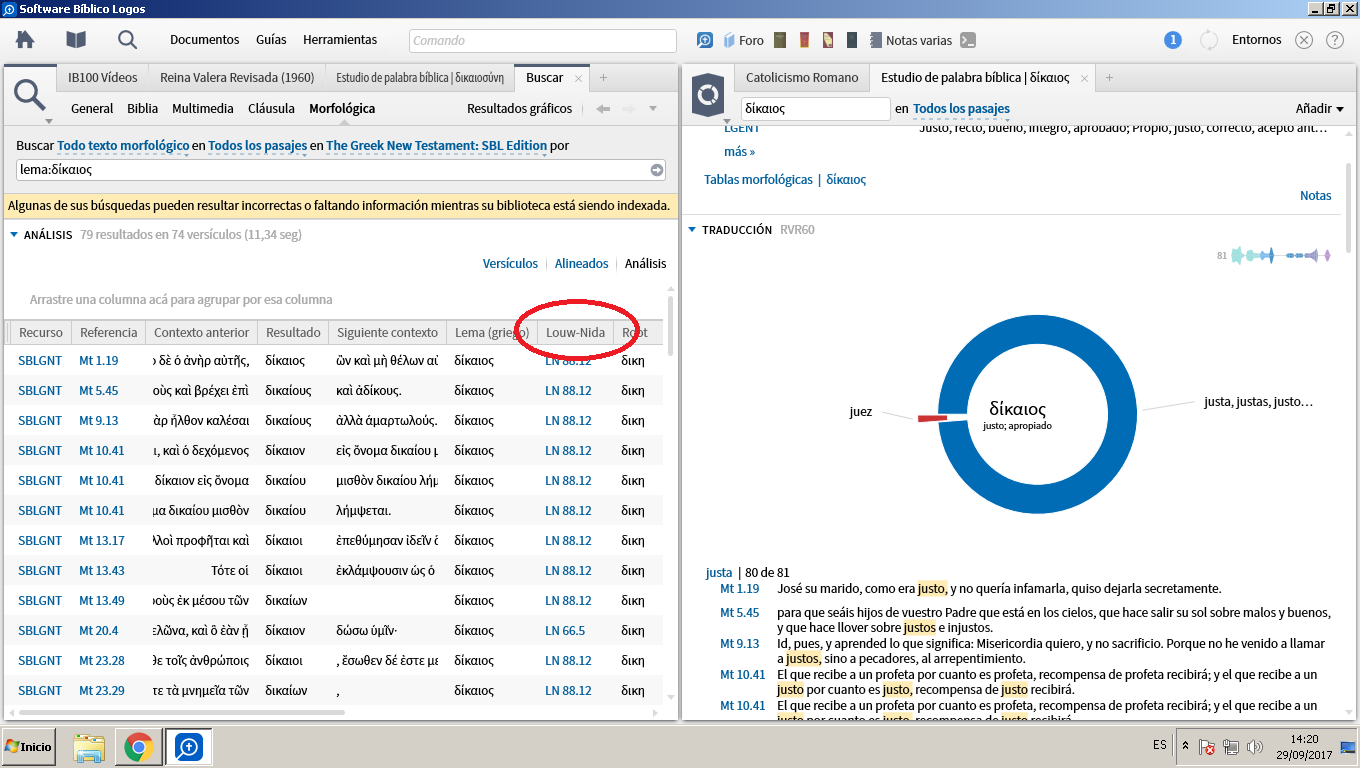This screenshot has width=1360, height=768.
Task: Open the Windows Inicio start button
Action: click(x=29, y=747)
